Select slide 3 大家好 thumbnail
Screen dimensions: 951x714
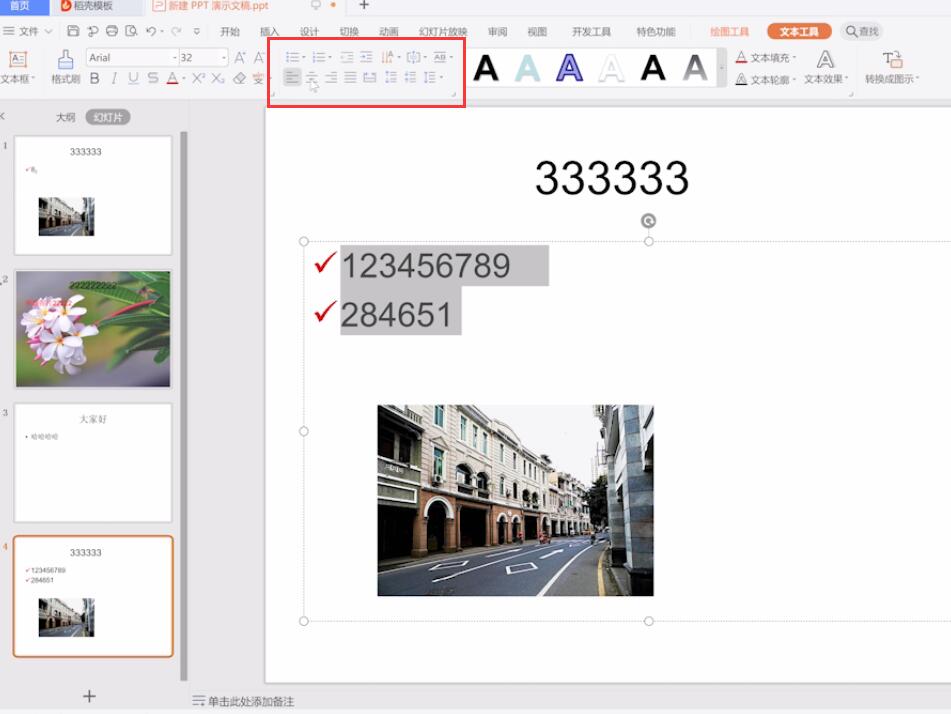[93, 462]
